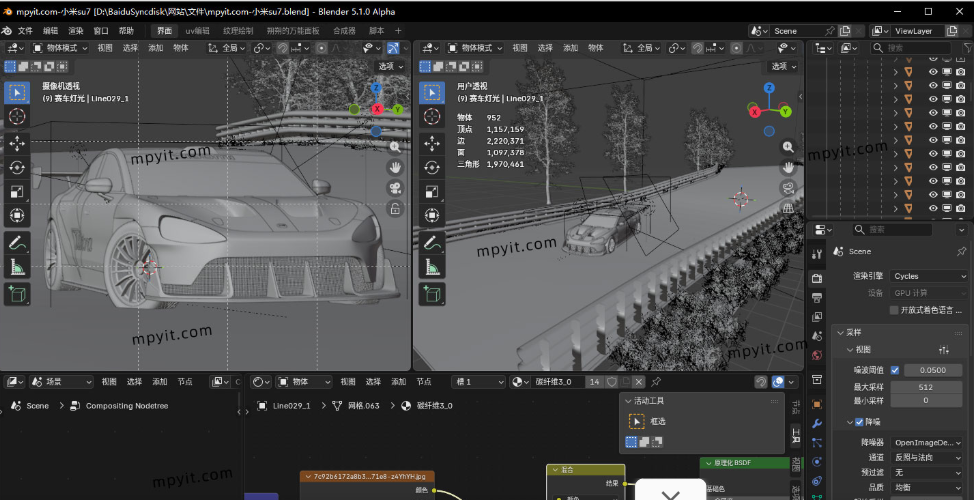Enable the 开放式着色语言 checkbox

[894, 310]
